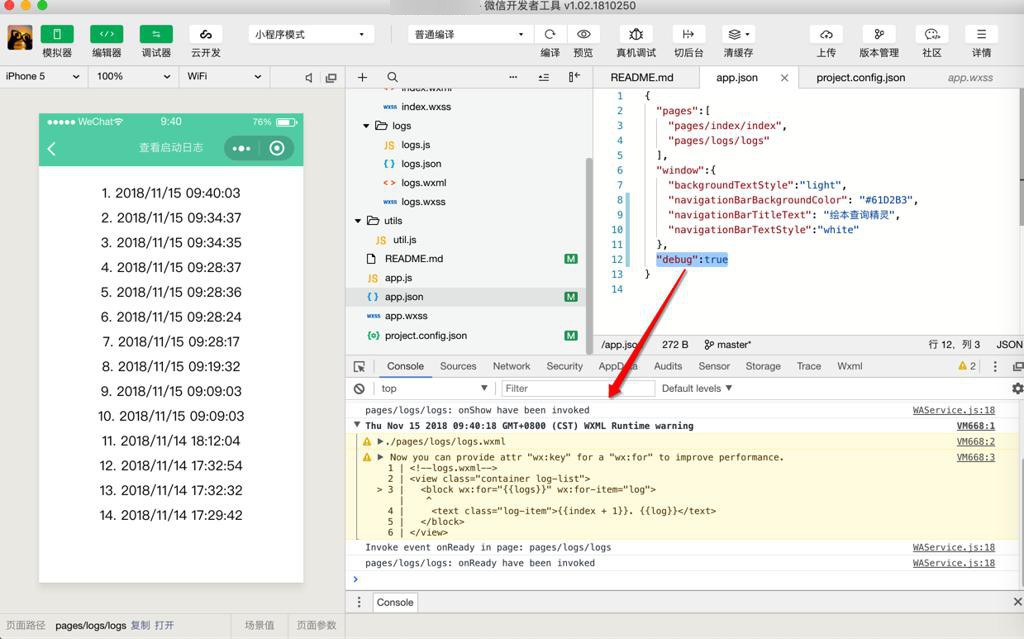This screenshot has width=1024, height=639.
Task: Click the mini program menu dots
Action: click(x=242, y=148)
